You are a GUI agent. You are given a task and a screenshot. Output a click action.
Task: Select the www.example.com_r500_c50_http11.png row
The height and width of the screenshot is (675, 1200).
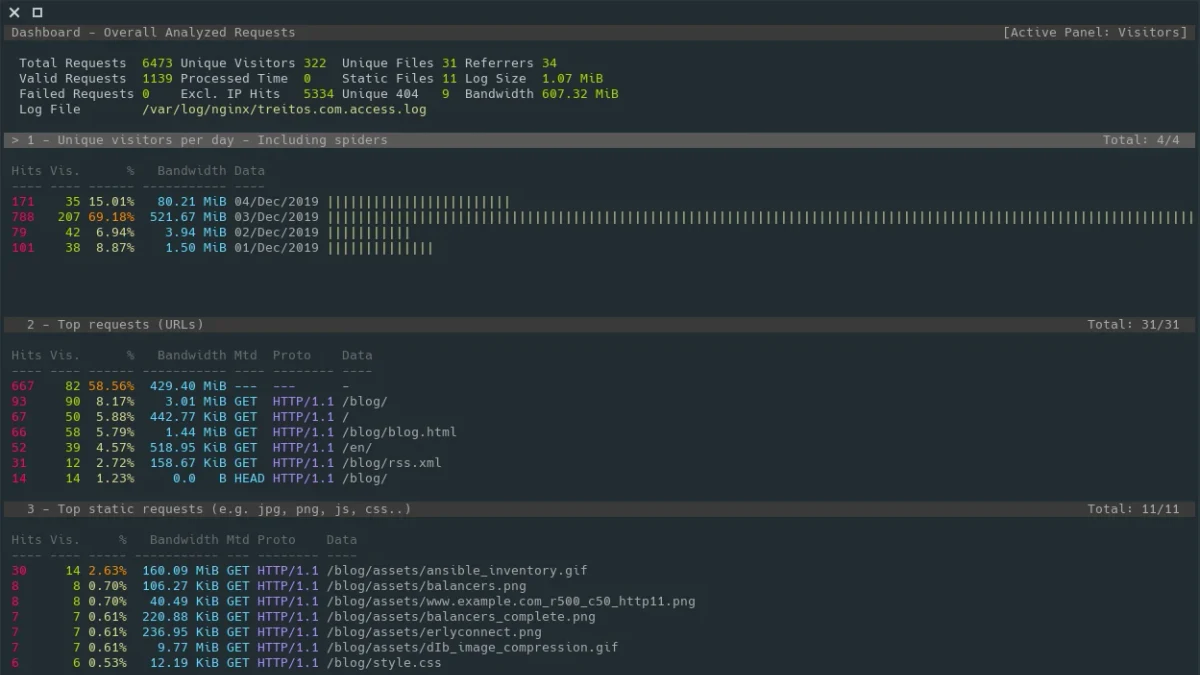point(511,602)
